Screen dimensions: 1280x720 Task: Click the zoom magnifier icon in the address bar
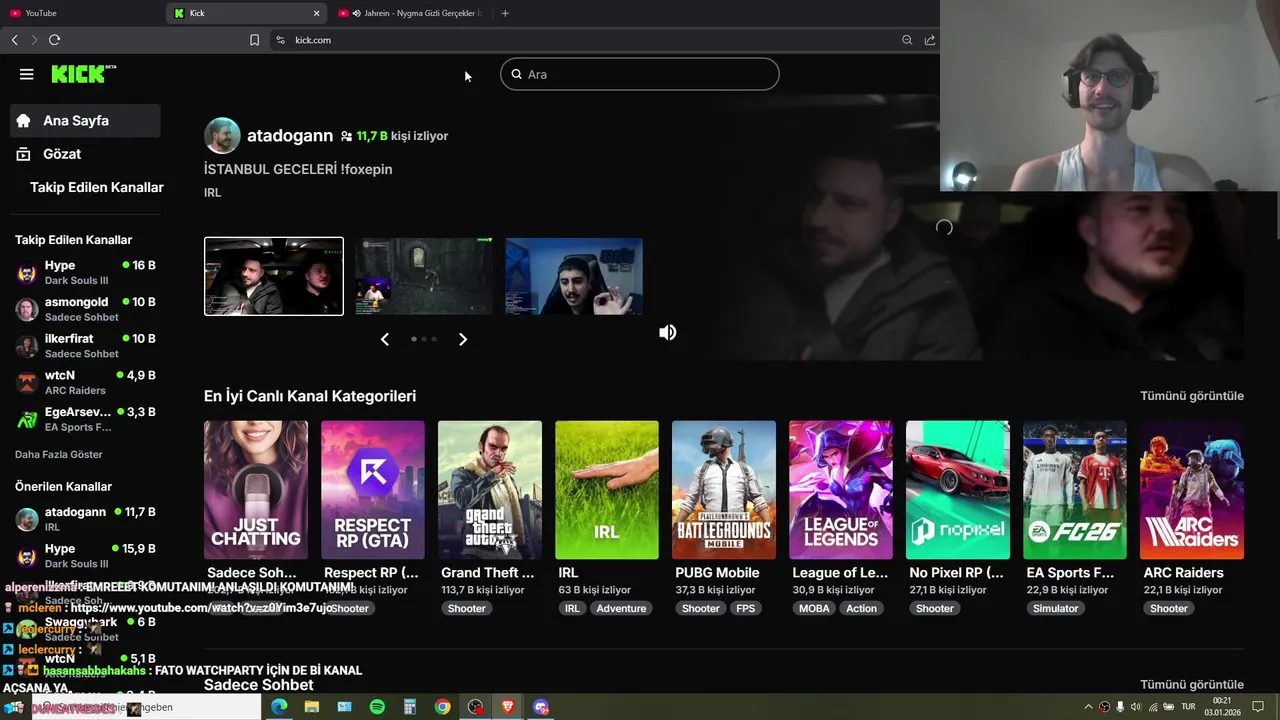tap(907, 40)
